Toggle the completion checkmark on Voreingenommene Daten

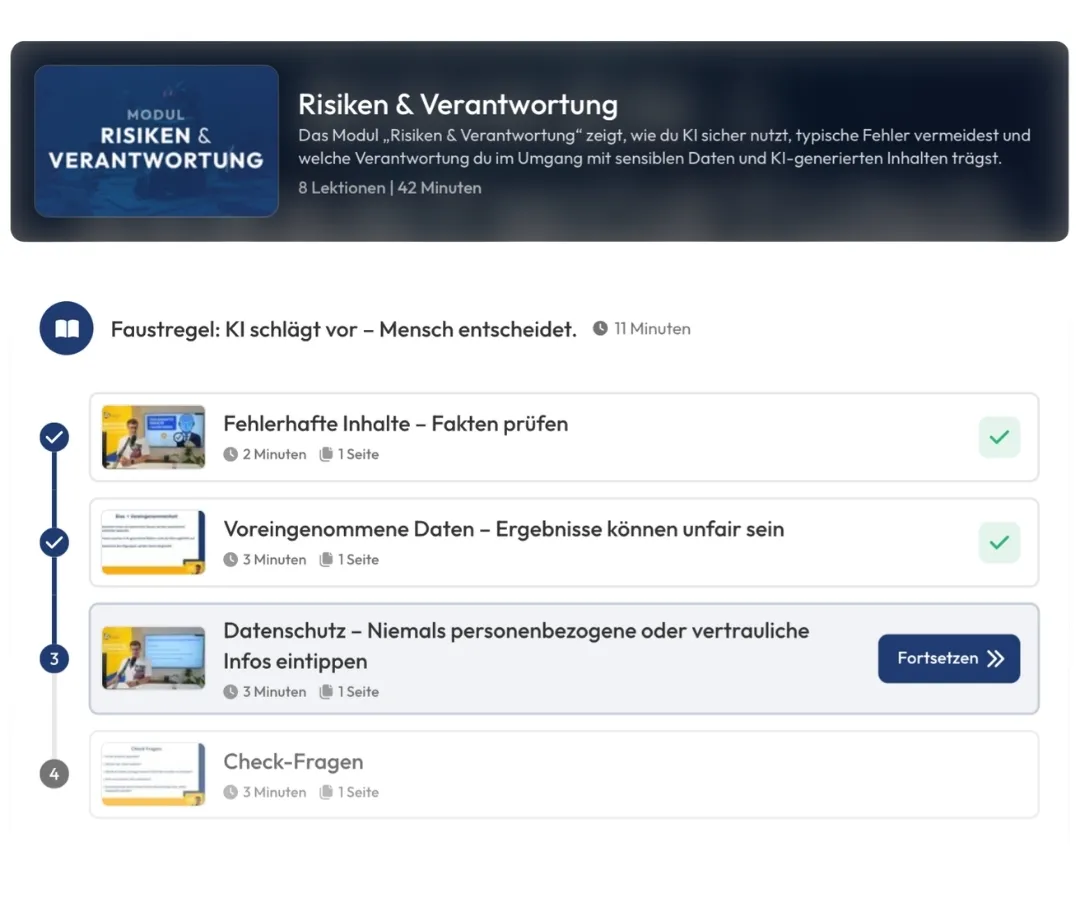pyautogui.click(x=999, y=542)
